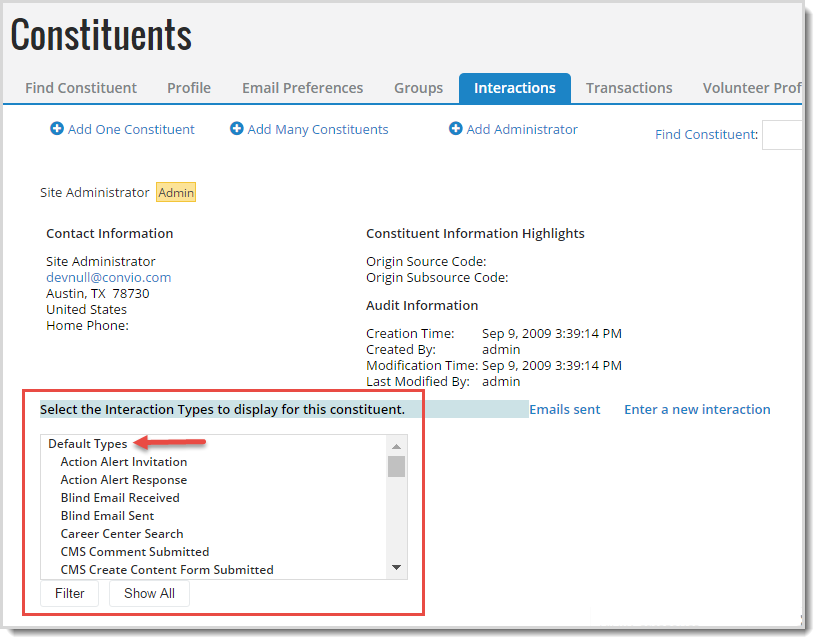Choose Career Center Search from the list

[122, 534]
